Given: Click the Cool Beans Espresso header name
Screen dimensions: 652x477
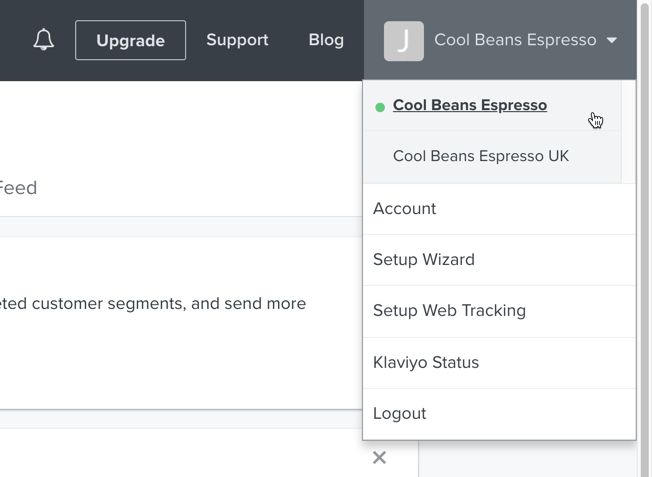Looking at the screenshot, I should tap(515, 40).
